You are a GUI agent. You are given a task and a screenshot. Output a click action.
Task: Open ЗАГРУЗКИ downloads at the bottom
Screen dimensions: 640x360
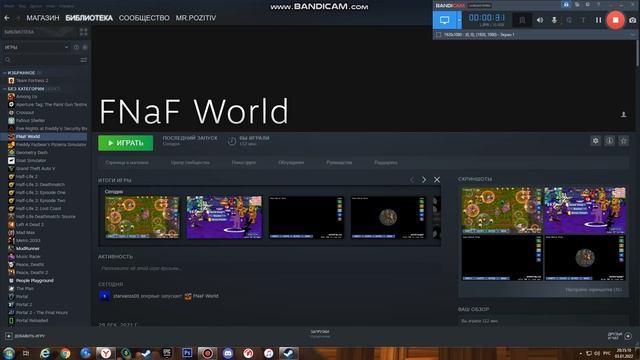(320, 333)
